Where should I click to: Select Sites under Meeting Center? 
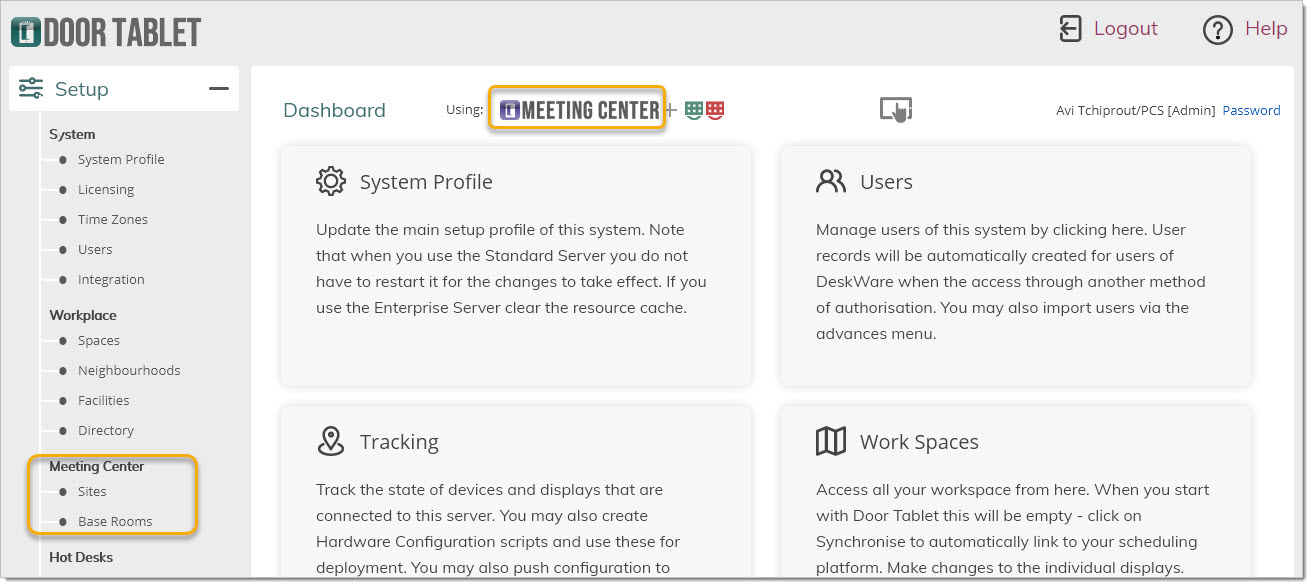(92, 491)
